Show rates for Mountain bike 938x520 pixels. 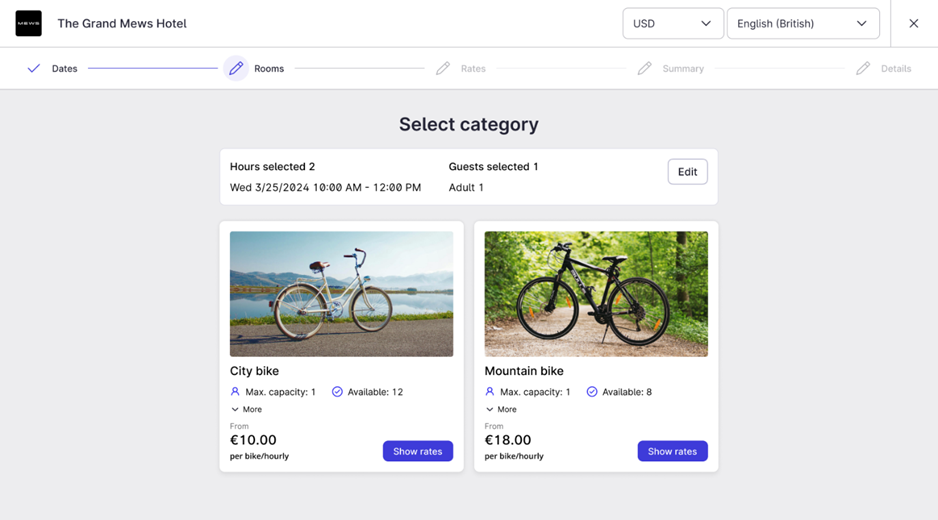tap(672, 451)
